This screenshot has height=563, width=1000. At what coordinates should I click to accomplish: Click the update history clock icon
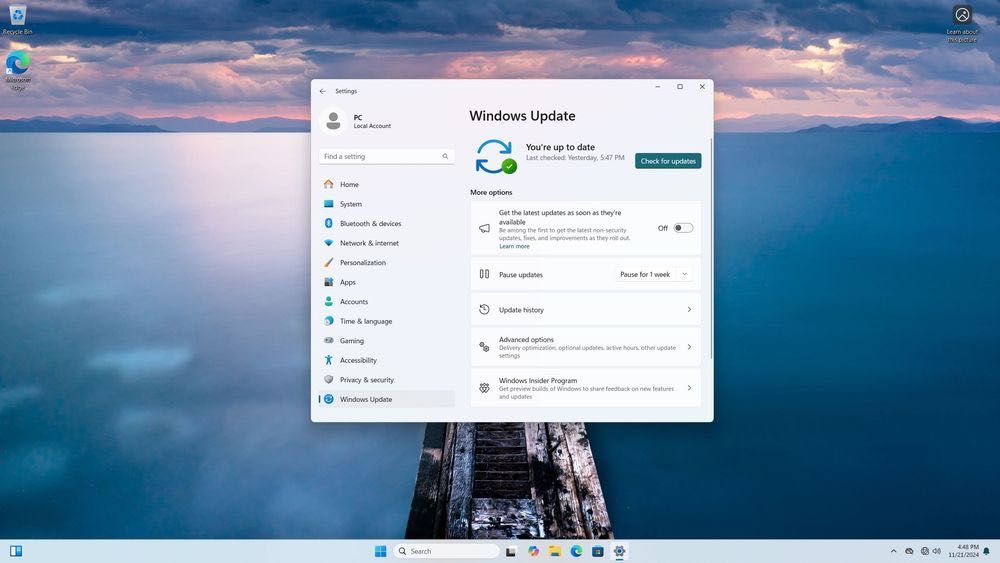point(485,309)
